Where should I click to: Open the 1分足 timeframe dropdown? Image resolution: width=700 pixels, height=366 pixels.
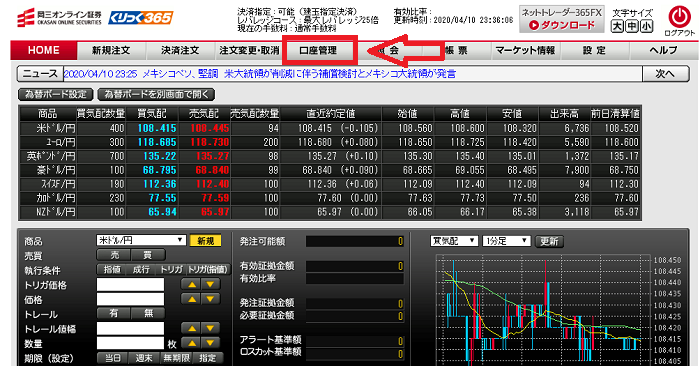coord(507,241)
